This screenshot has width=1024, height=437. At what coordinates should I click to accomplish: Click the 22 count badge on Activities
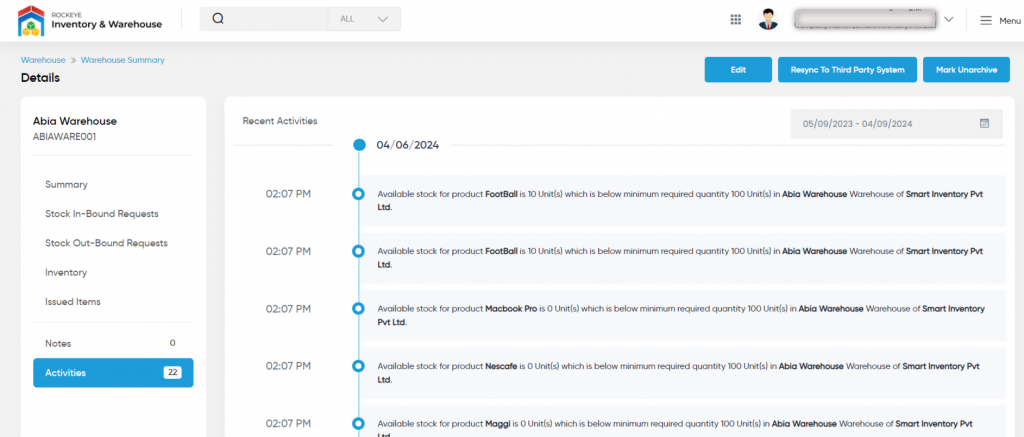(172, 373)
